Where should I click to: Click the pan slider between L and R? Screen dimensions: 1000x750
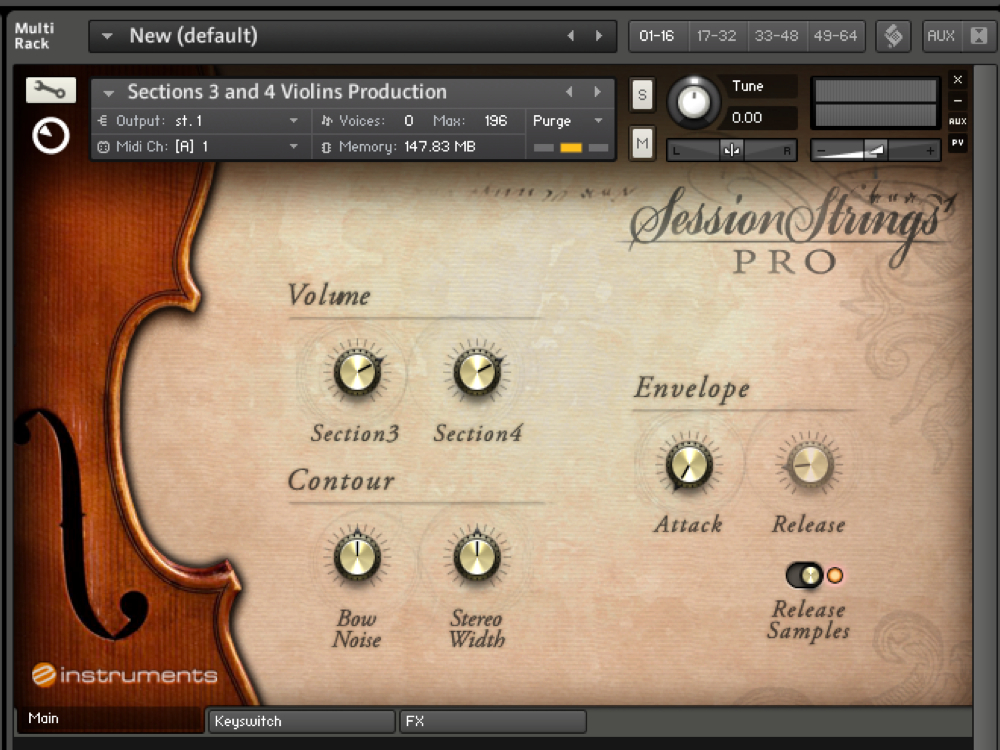point(732,151)
